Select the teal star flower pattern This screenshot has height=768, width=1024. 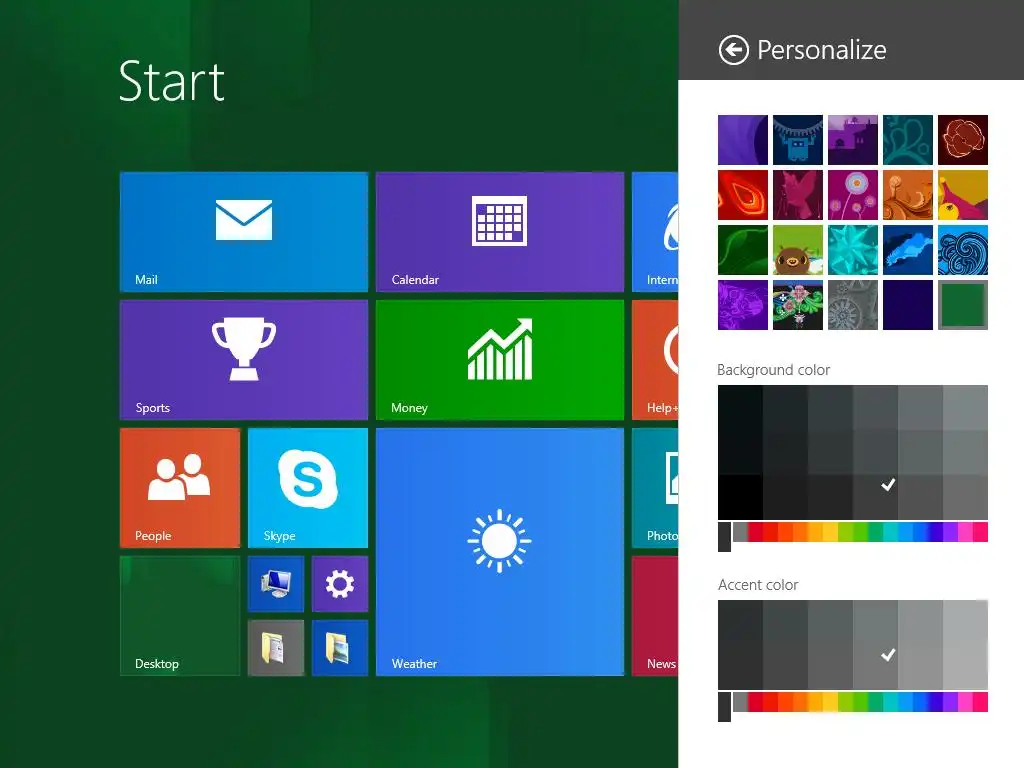tap(852, 250)
